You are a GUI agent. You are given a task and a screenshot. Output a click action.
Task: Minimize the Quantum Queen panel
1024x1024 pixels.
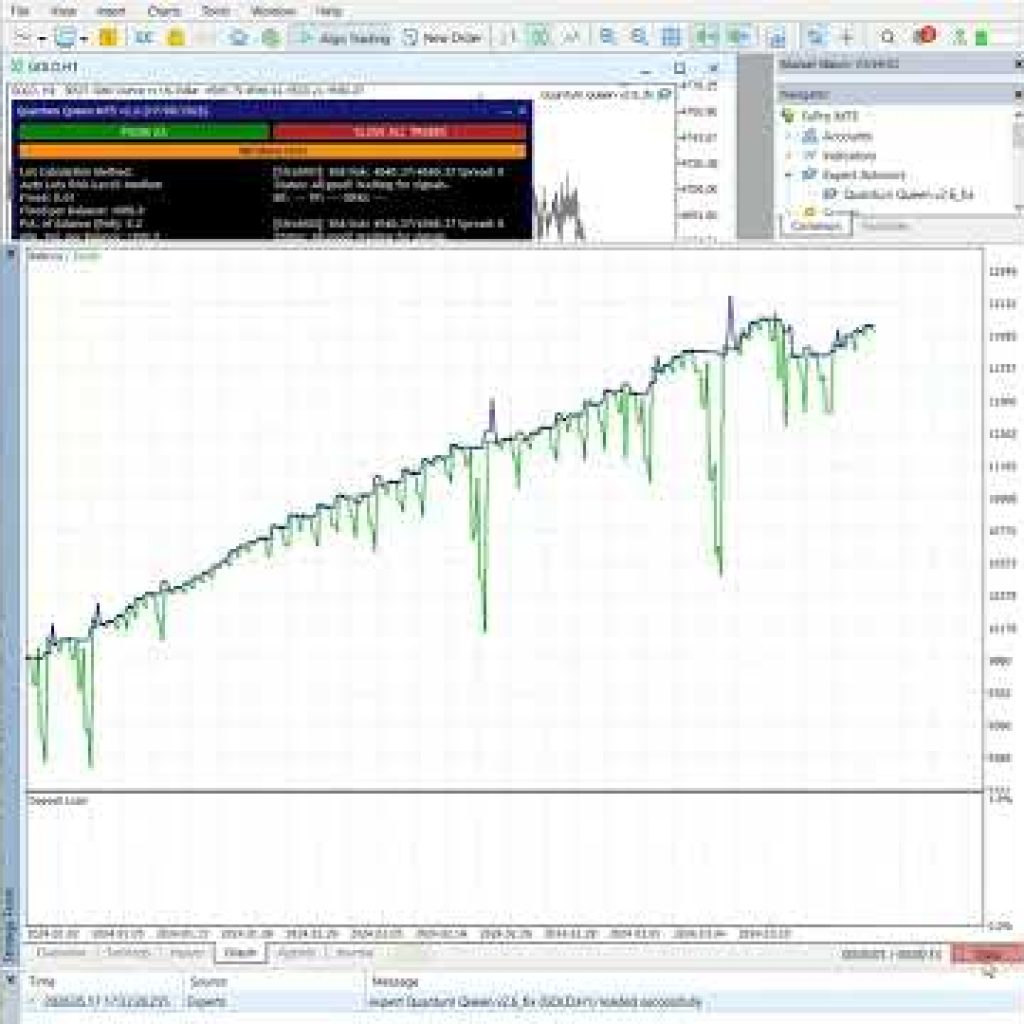click(506, 112)
